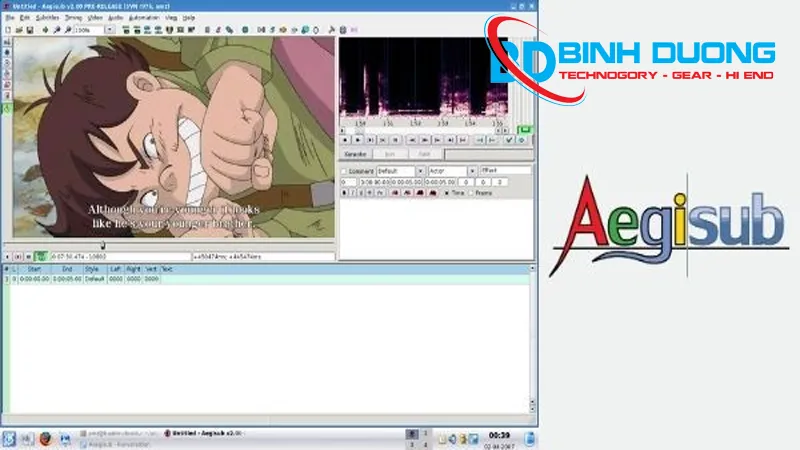Open the KDE start menu icon
This screenshot has height=450, width=800.
click(10, 439)
